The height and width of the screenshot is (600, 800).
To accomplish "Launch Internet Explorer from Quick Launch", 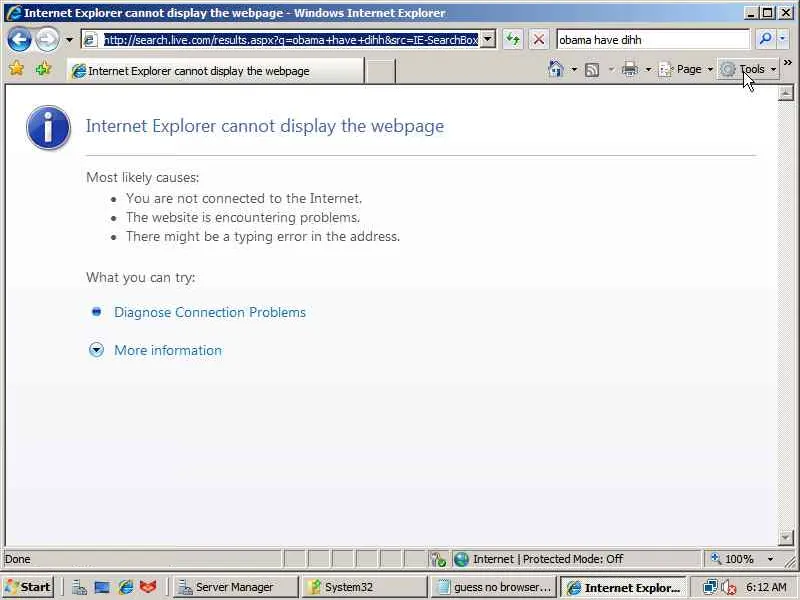I will coord(126,587).
